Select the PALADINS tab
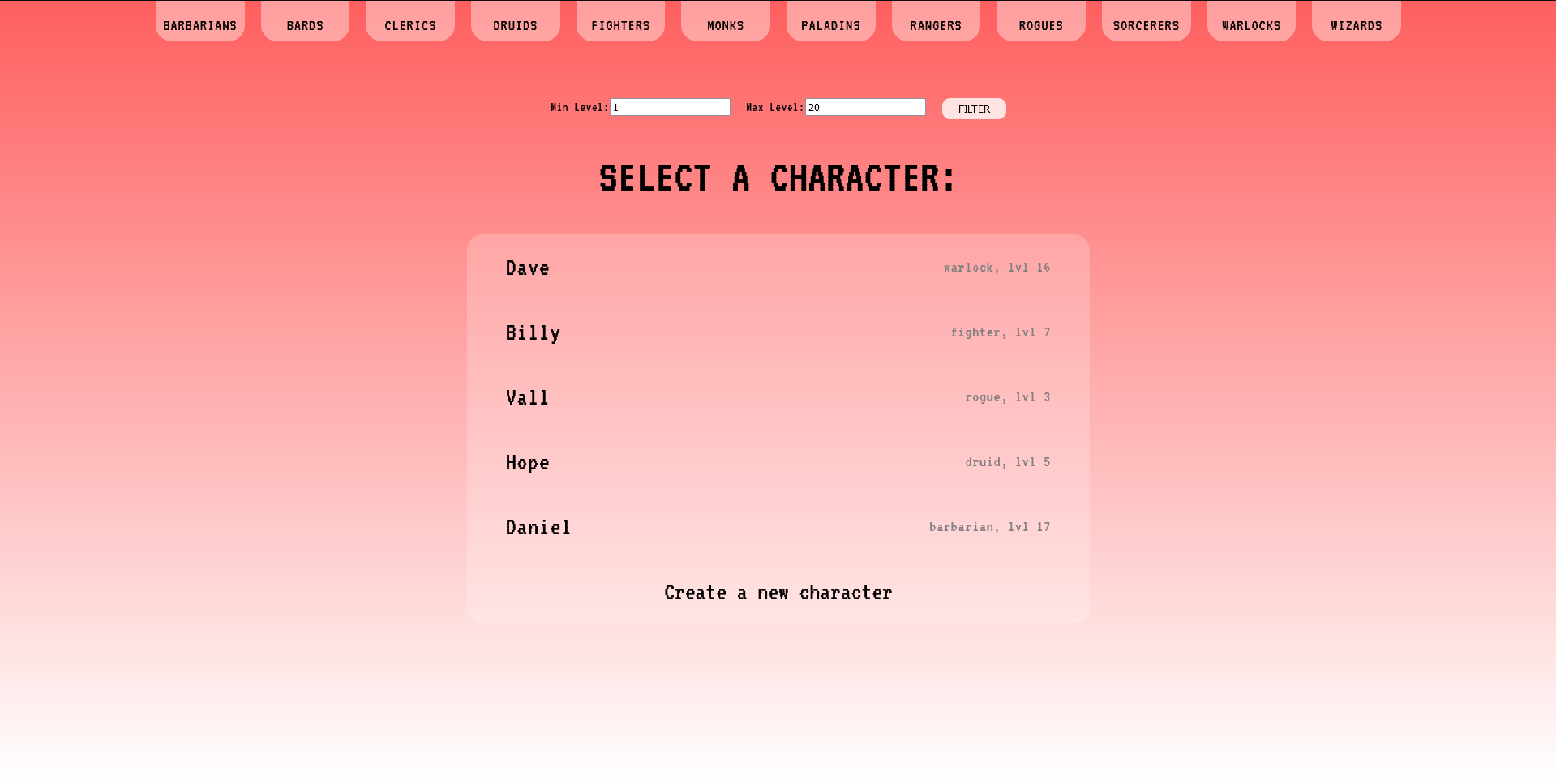Viewport: 1556px width, 784px height. pyautogui.click(x=830, y=24)
